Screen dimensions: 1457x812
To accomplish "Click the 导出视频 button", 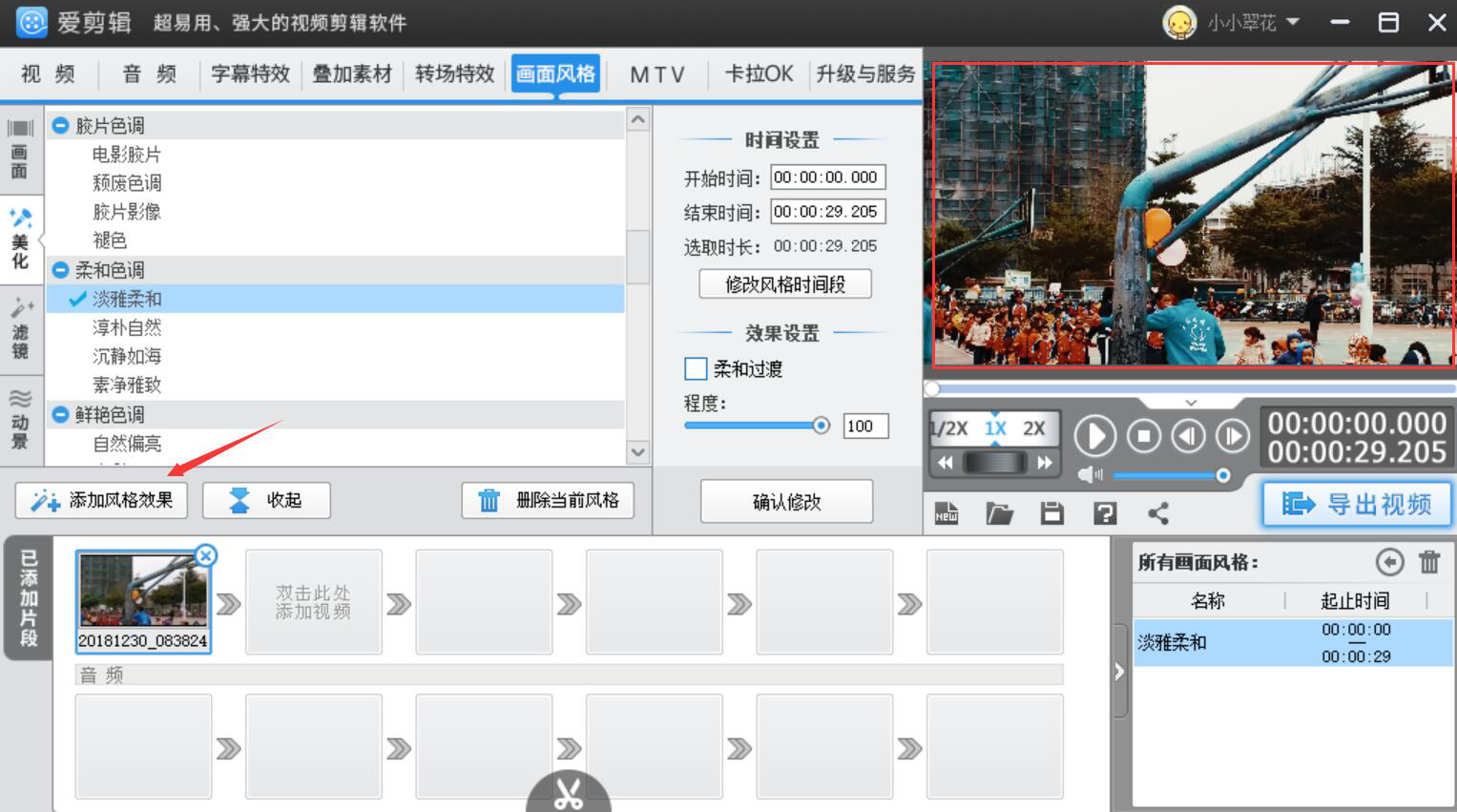I will pos(1358,504).
